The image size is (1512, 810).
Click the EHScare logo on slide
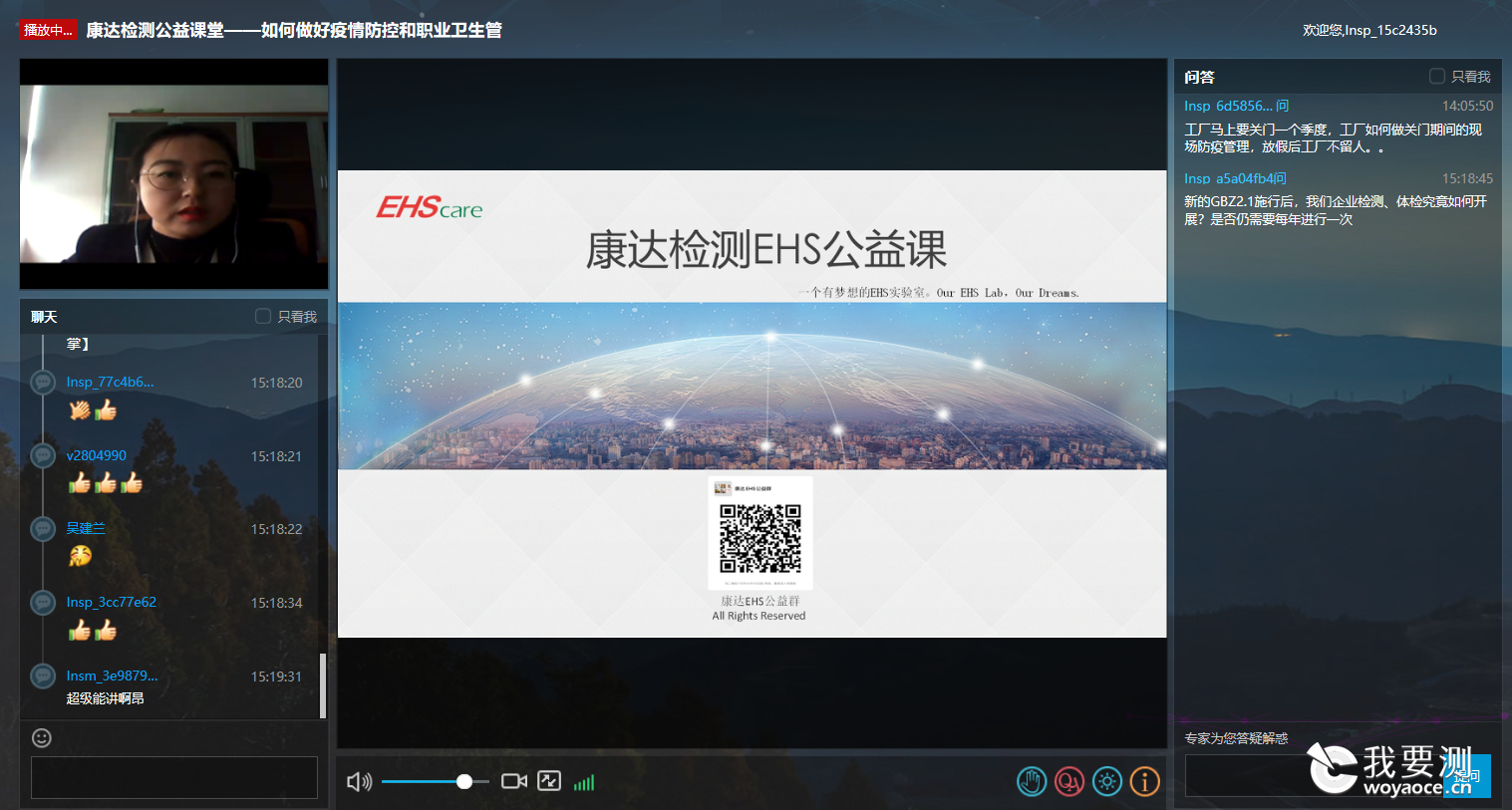point(430,207)
